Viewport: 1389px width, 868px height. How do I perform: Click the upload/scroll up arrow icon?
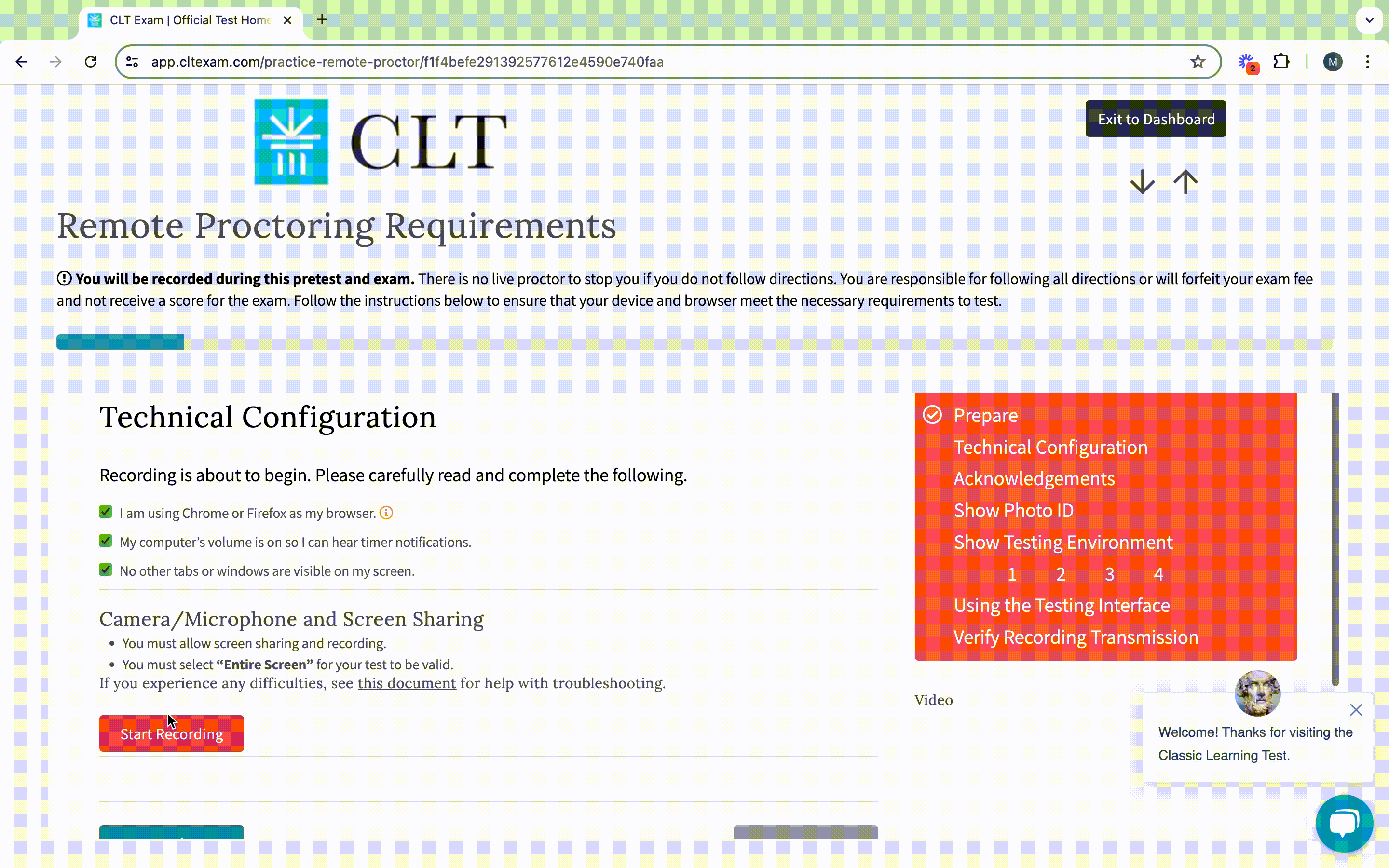[x=1185, y=181]
